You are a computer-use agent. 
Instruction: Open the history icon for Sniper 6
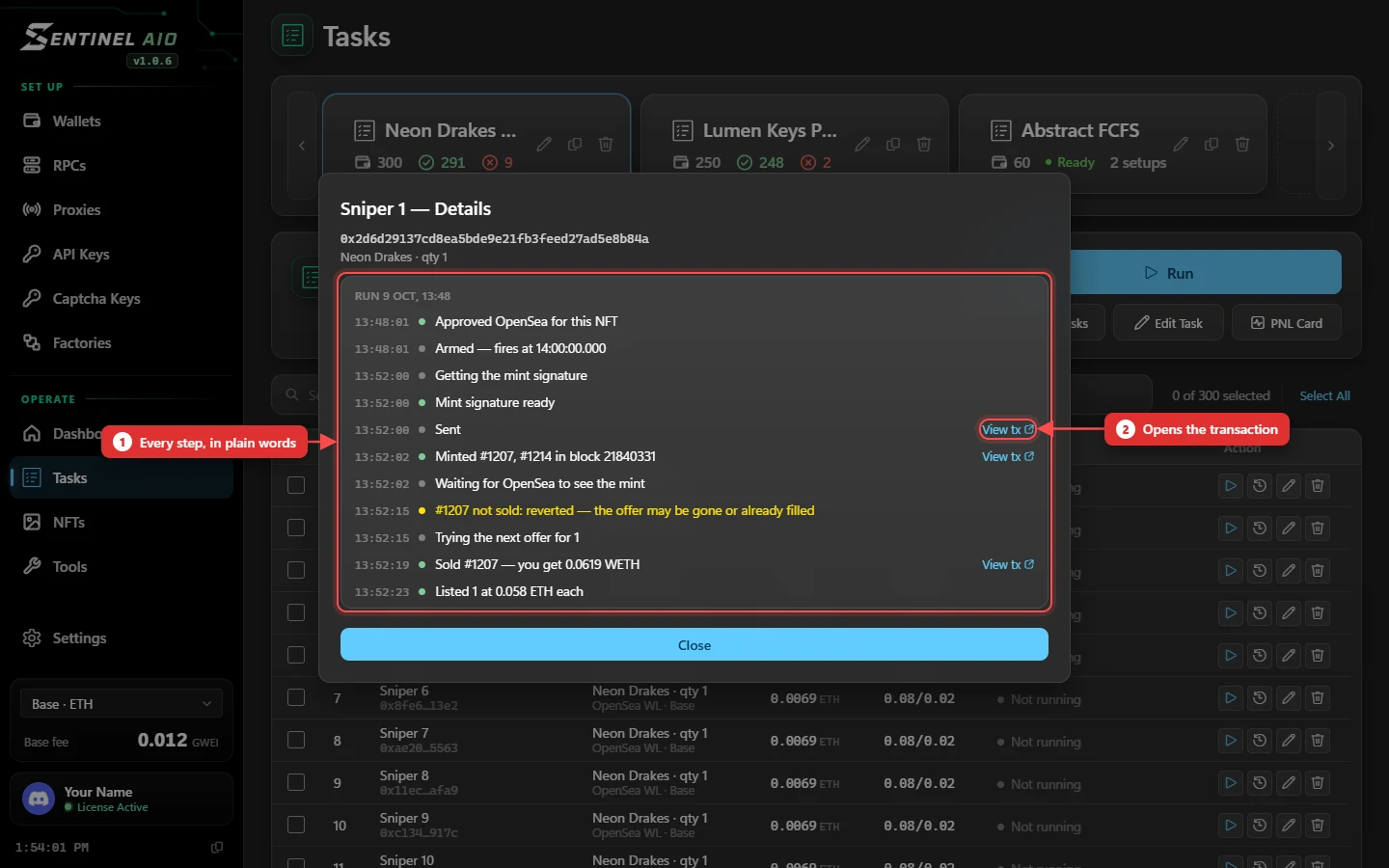(1260, 698)
